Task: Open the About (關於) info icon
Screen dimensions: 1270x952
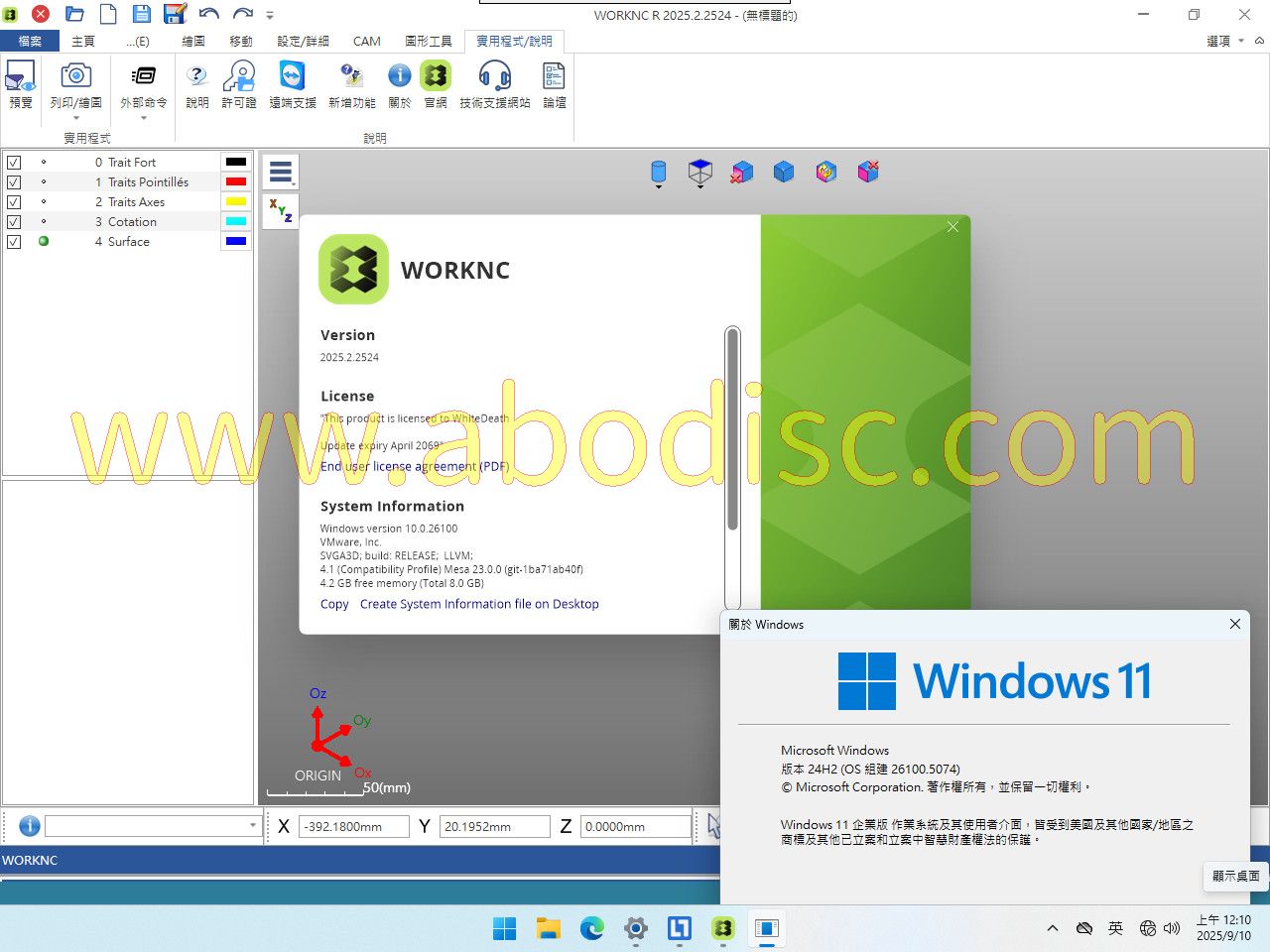Action: (399, 85)
